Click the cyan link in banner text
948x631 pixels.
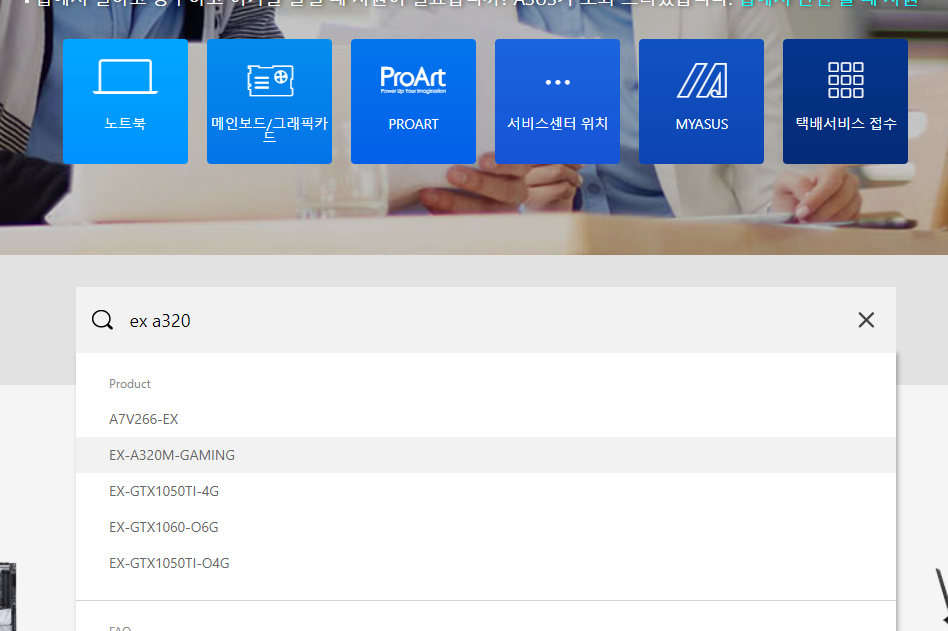coord(828,2)
